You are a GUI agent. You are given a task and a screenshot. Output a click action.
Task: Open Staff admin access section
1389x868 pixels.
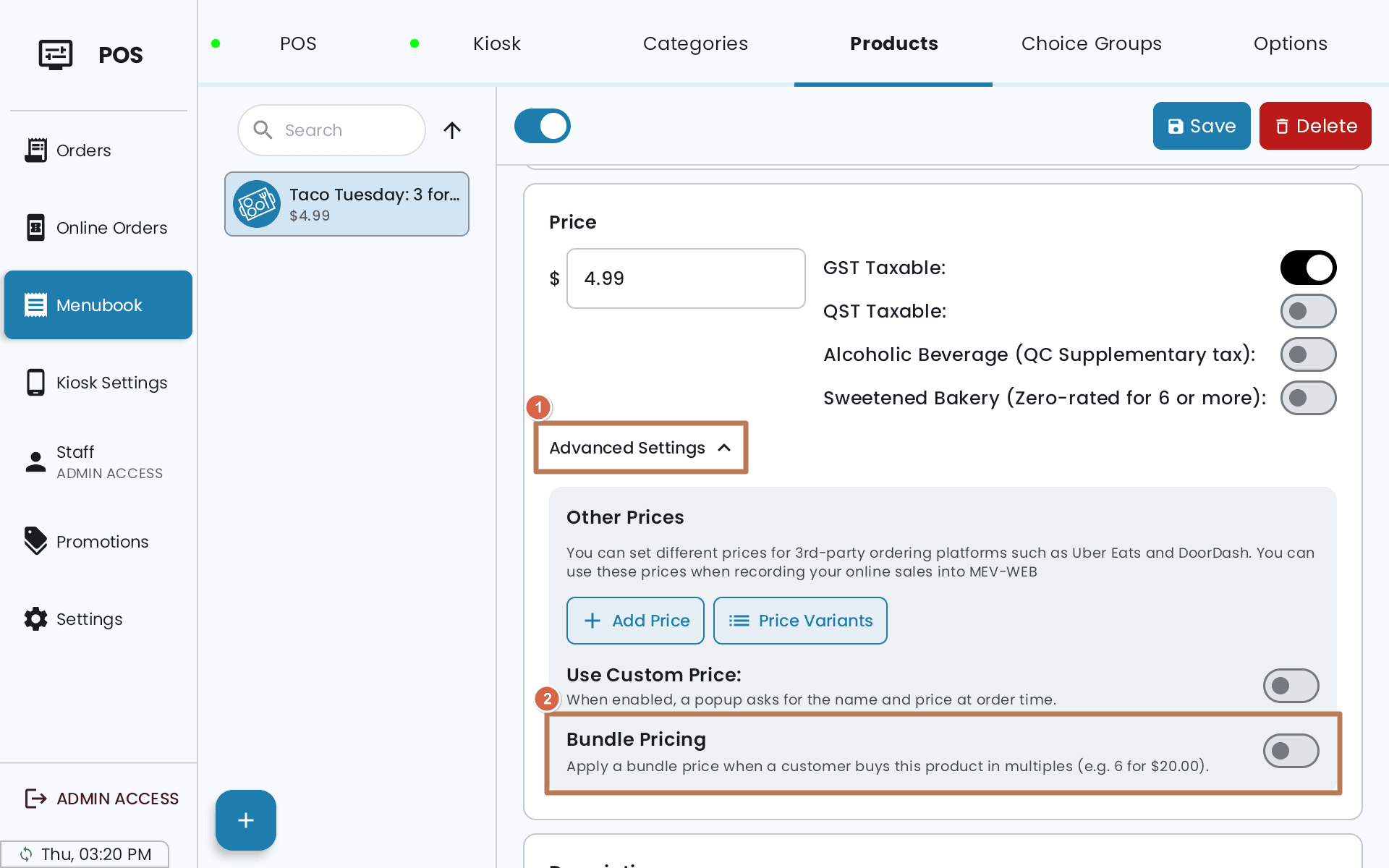pyautogui.click(x=98, y=462)
